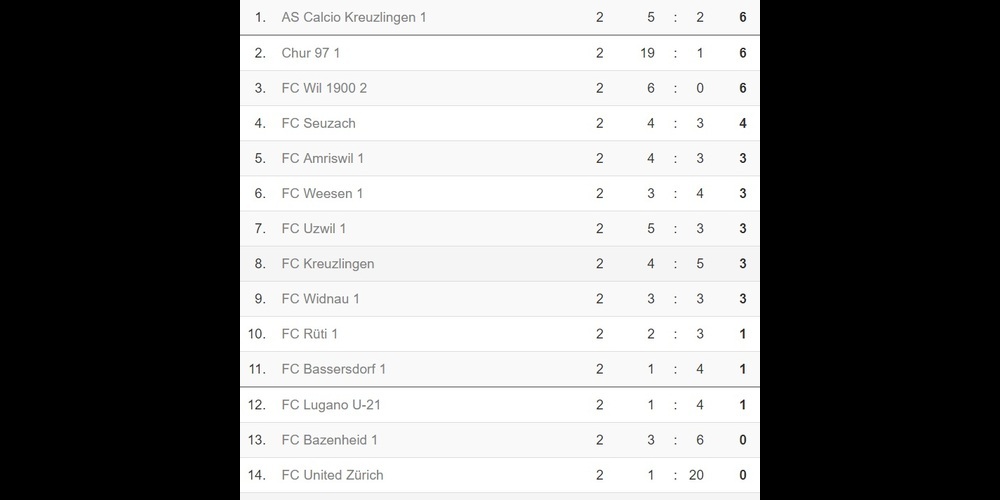Click the 20 goals conceded by United Zürich
The height and width of the screenshot is (500, 1000).
pos(696,474)
